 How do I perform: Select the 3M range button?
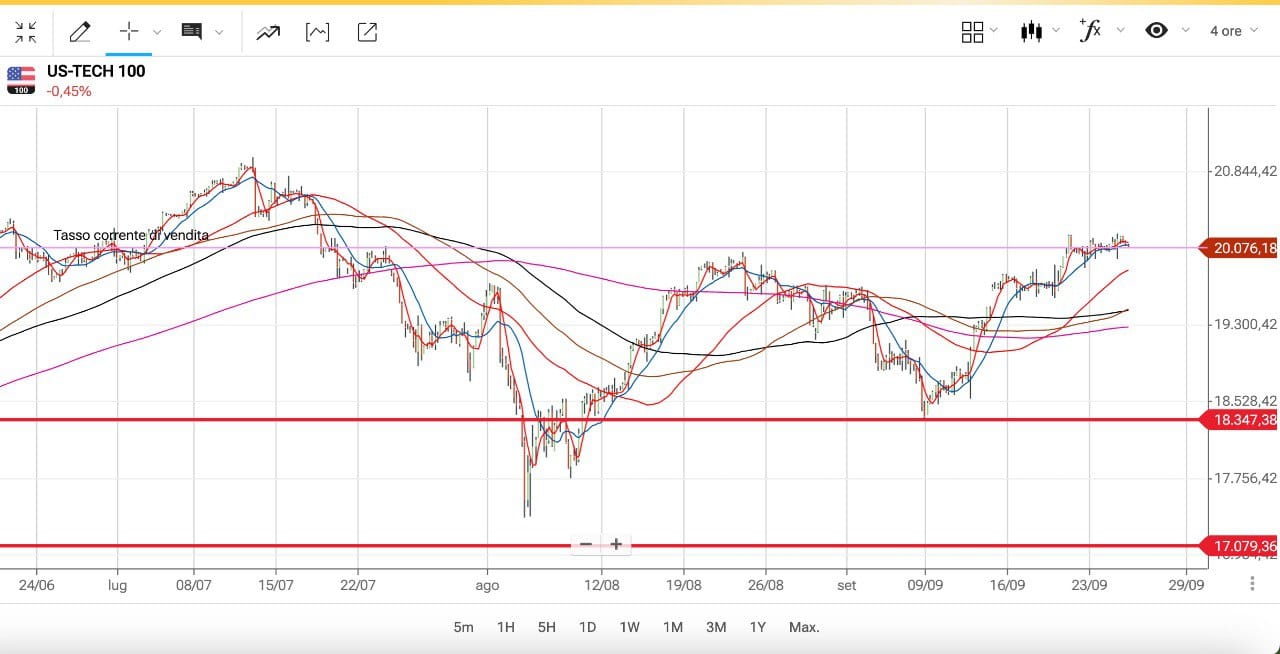(716, 627)
